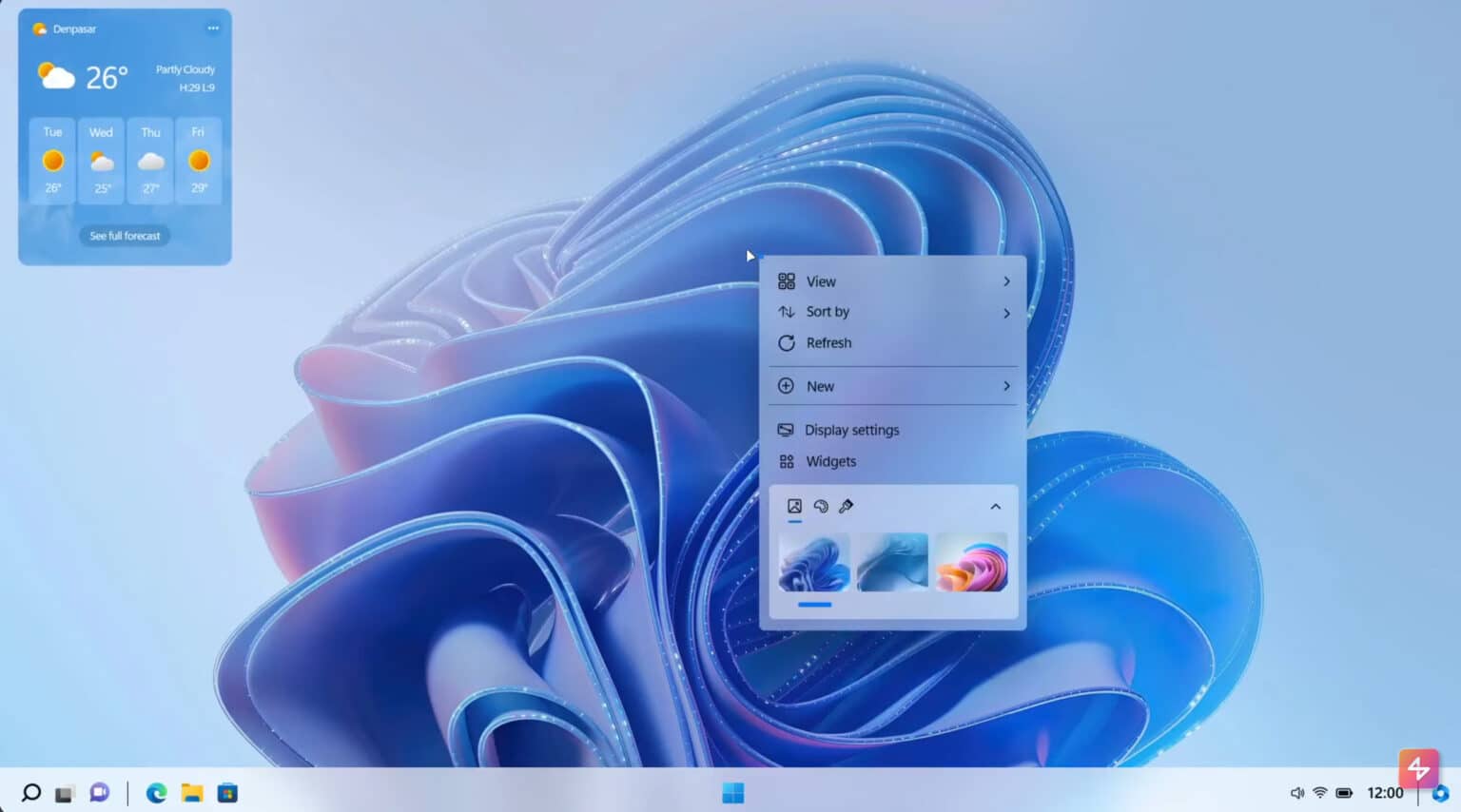This screenshot has width=1461, height=812.
Task: Select the pink swirl wallpaper thumbnail
Action: click(971, 561)
